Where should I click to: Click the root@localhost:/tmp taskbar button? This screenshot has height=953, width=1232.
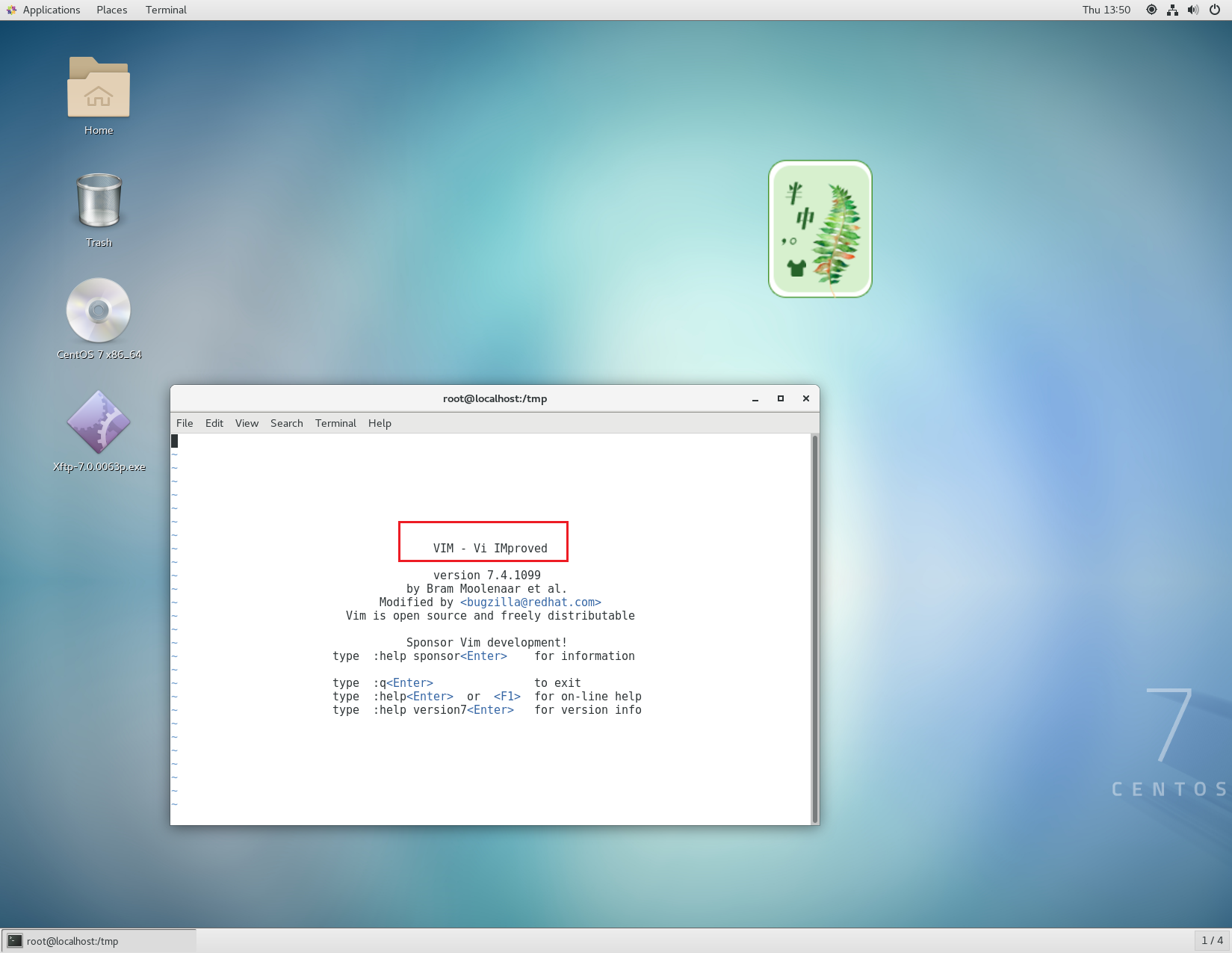99,941
